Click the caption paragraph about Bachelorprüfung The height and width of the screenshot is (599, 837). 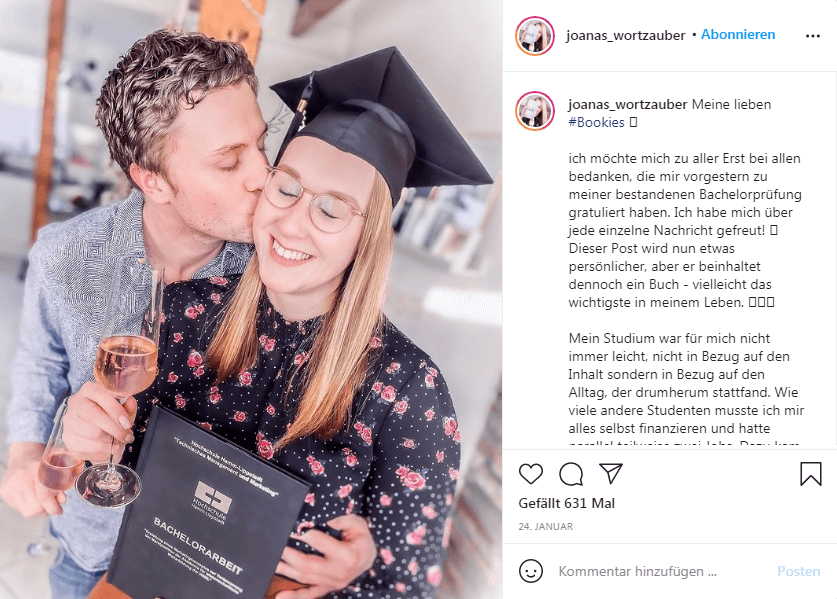[x=686, y=230]
